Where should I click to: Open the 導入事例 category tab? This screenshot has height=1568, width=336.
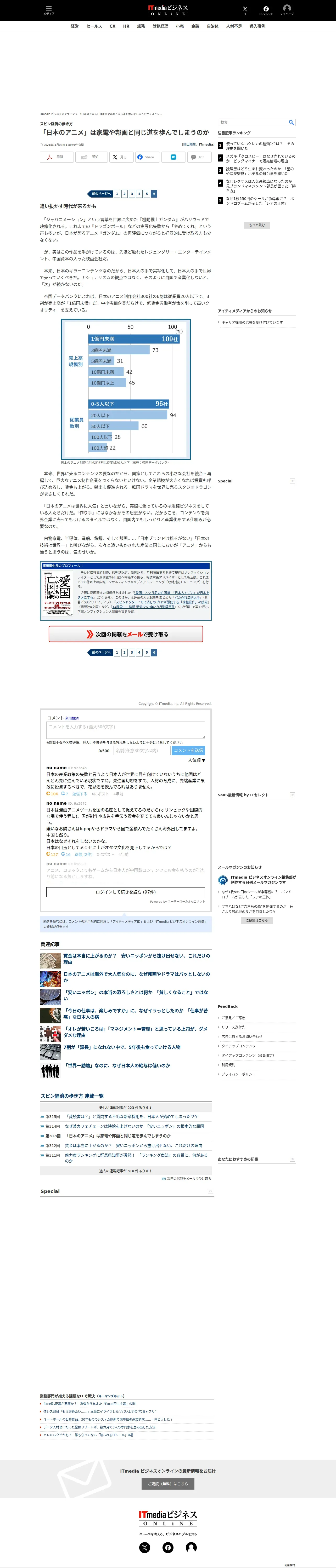(x=257, y=26)
